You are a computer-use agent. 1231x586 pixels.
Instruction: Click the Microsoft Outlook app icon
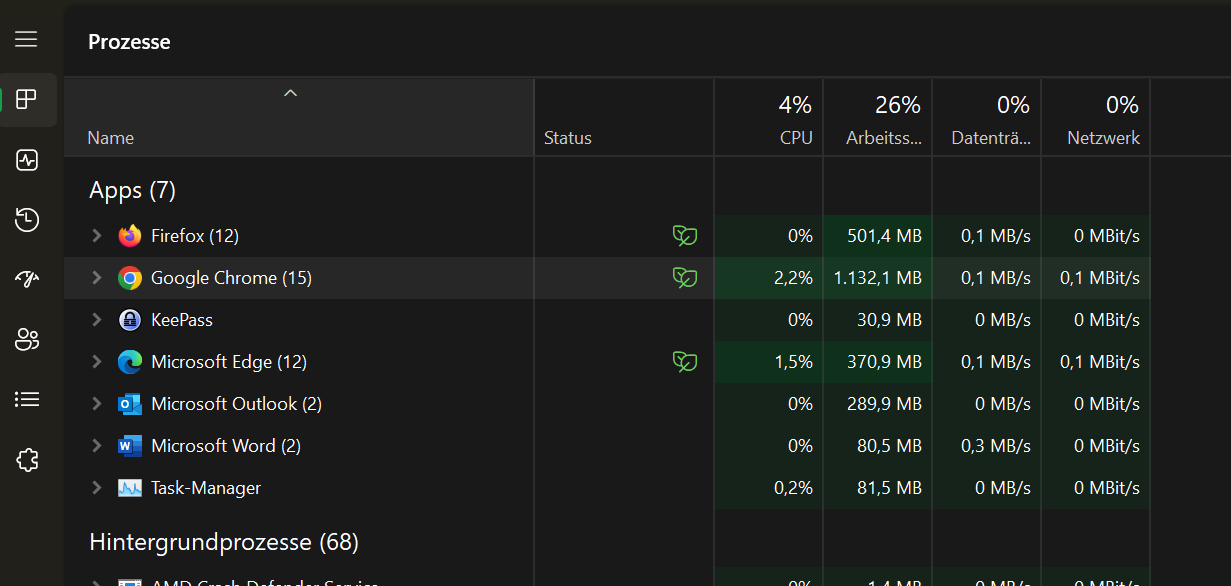click(130, 404)
